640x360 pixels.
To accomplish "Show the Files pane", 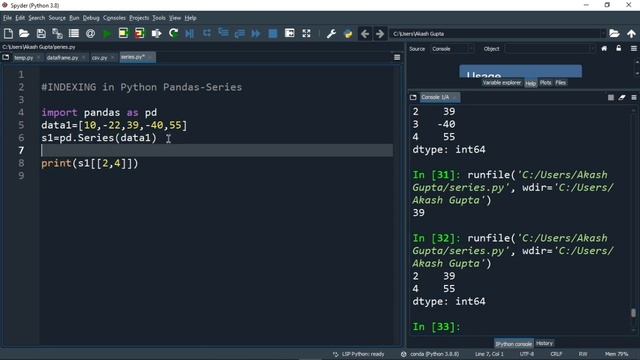I will pos(560,83).
